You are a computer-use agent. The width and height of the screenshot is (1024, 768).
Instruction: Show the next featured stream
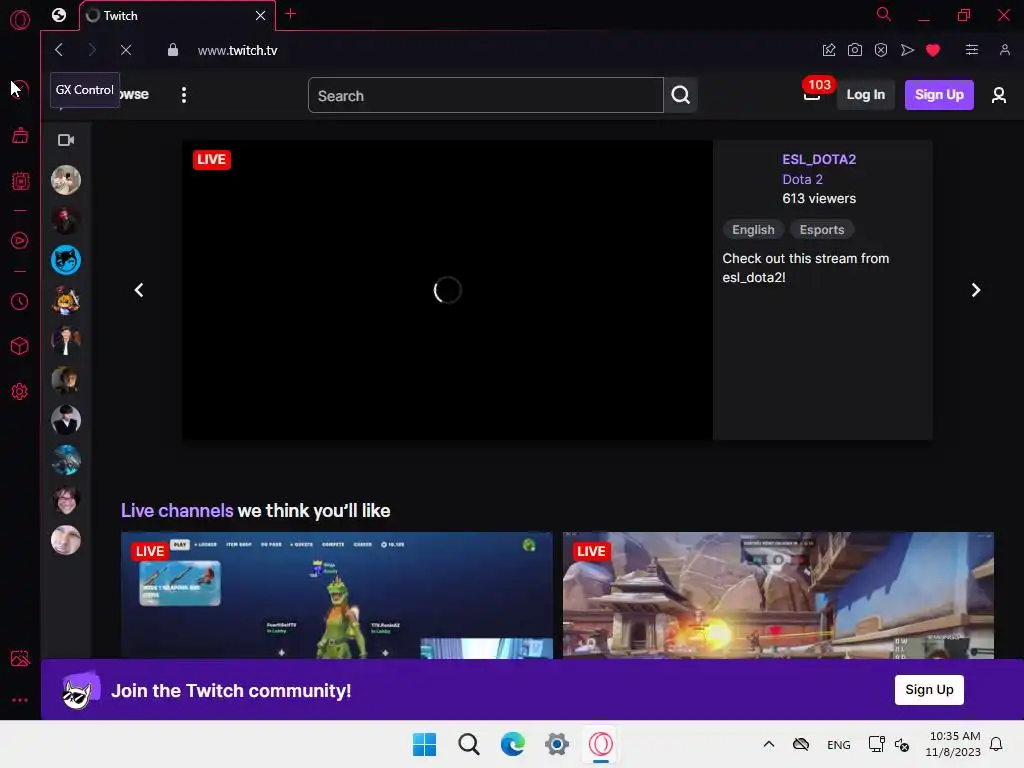976,290
